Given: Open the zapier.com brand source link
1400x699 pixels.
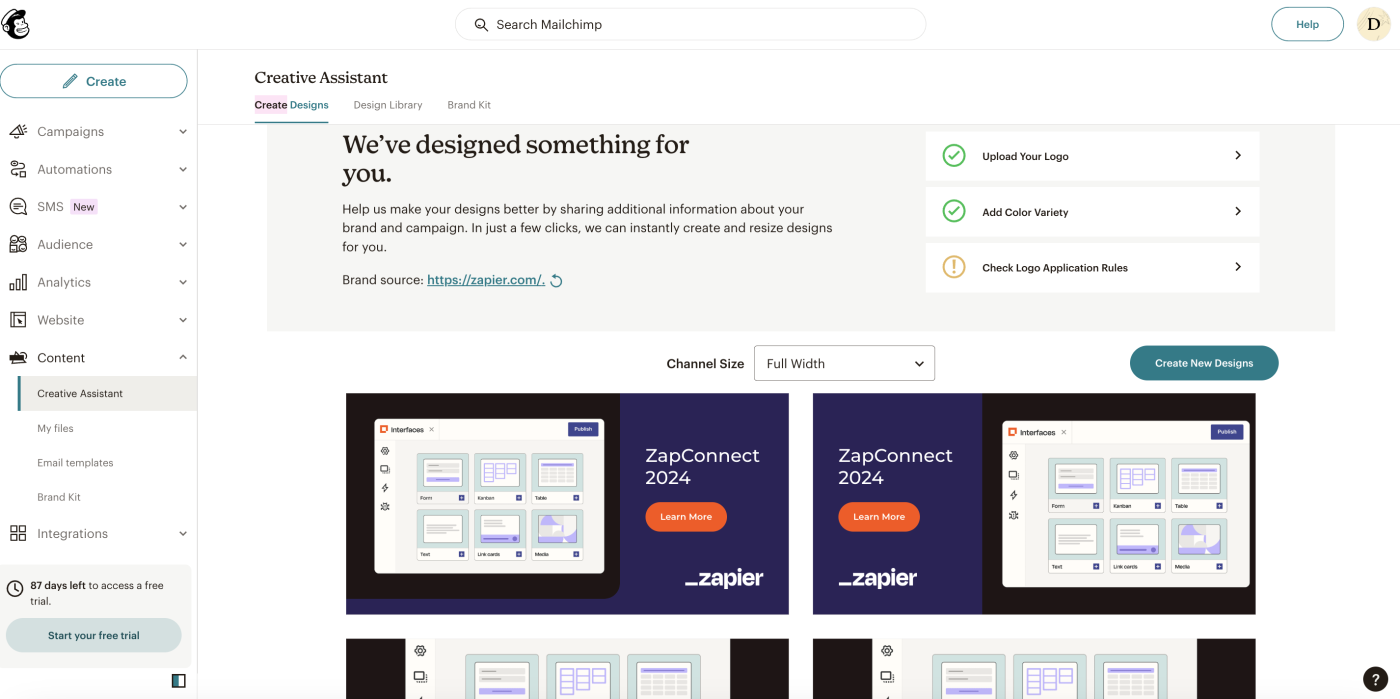Looking at the screenshot, I should 486,280.
